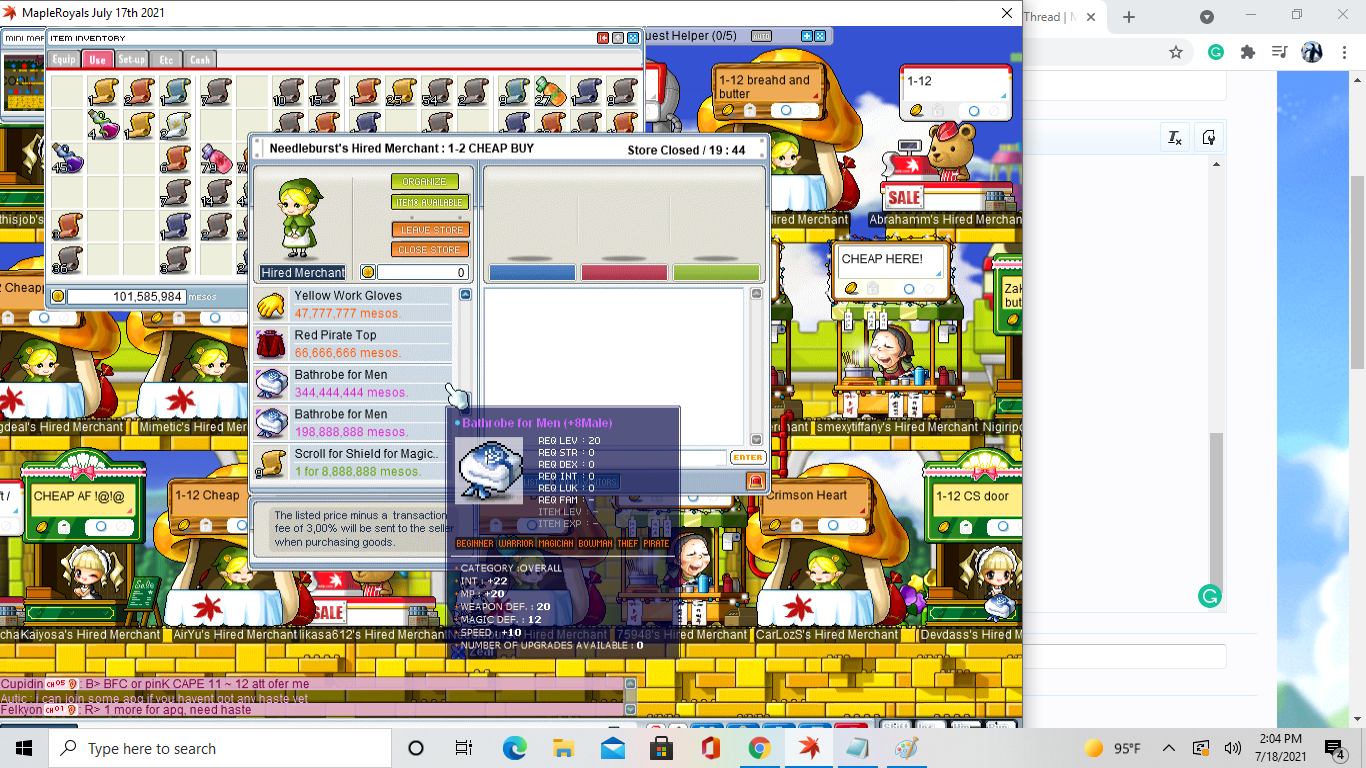Open the Cash inventory tab
This screenshot has height=768, width=1366.
[200, 59]
